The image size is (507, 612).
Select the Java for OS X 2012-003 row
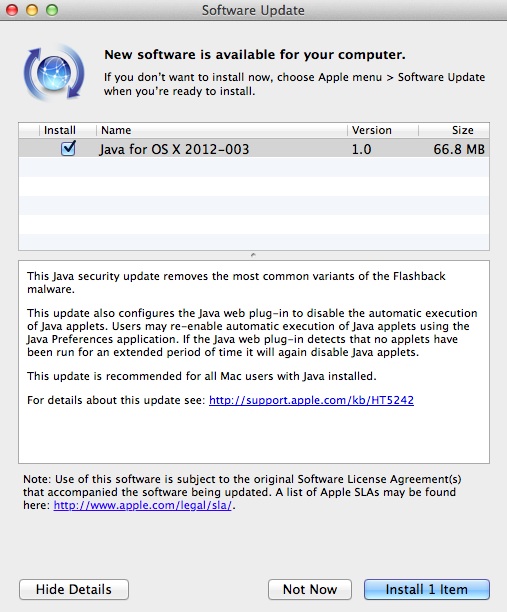(x=254, y=149)
